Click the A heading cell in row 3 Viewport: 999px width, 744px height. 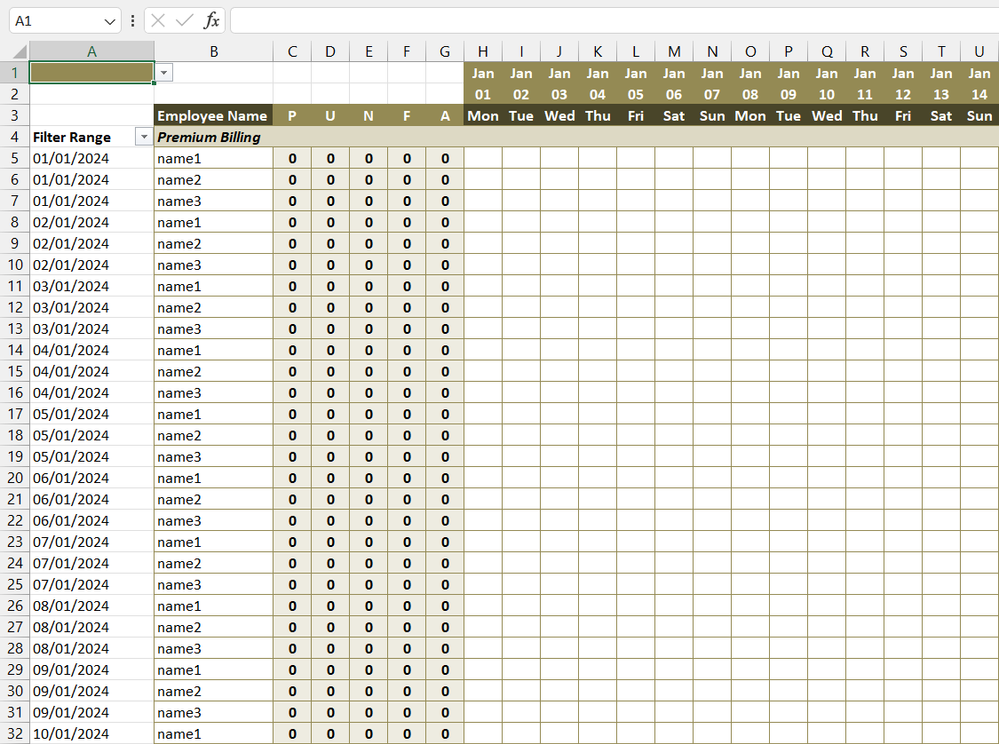pos(445,115)
